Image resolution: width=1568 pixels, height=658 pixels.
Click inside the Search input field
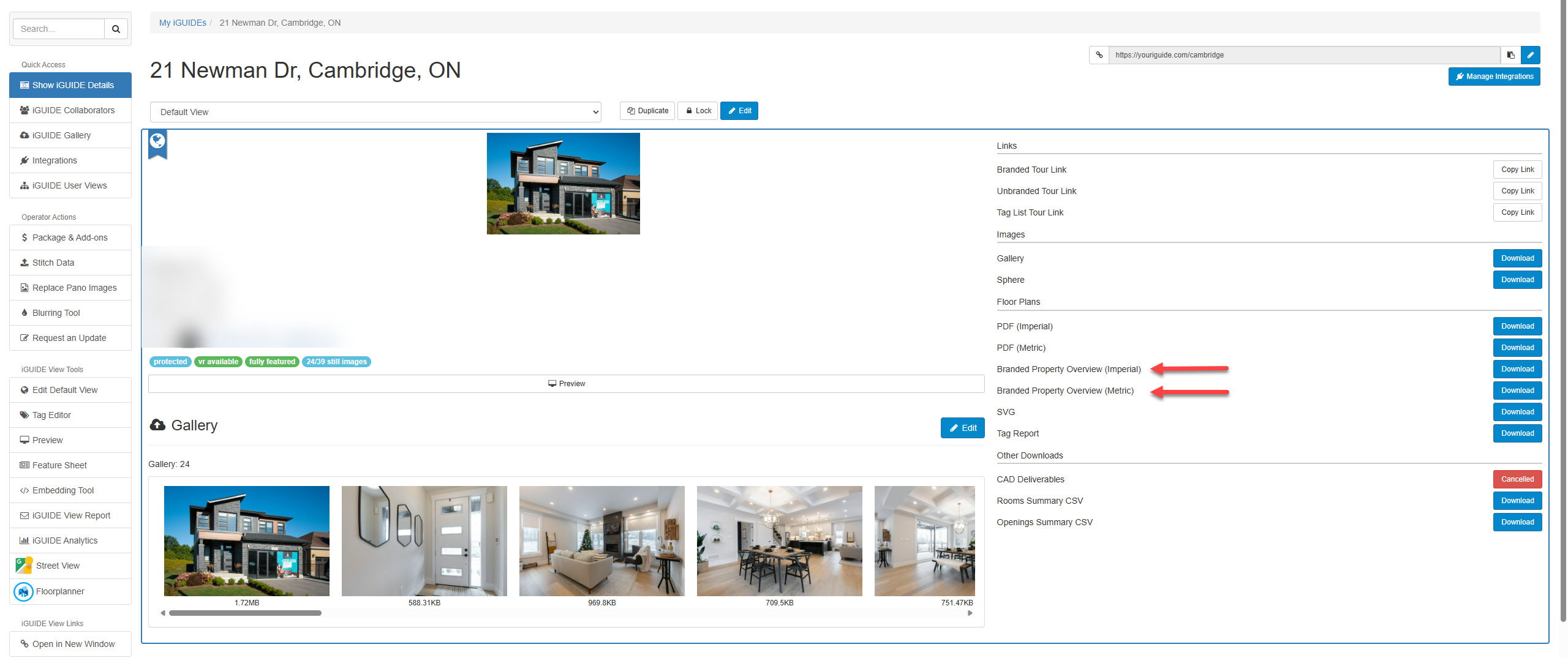click(59, 29)
